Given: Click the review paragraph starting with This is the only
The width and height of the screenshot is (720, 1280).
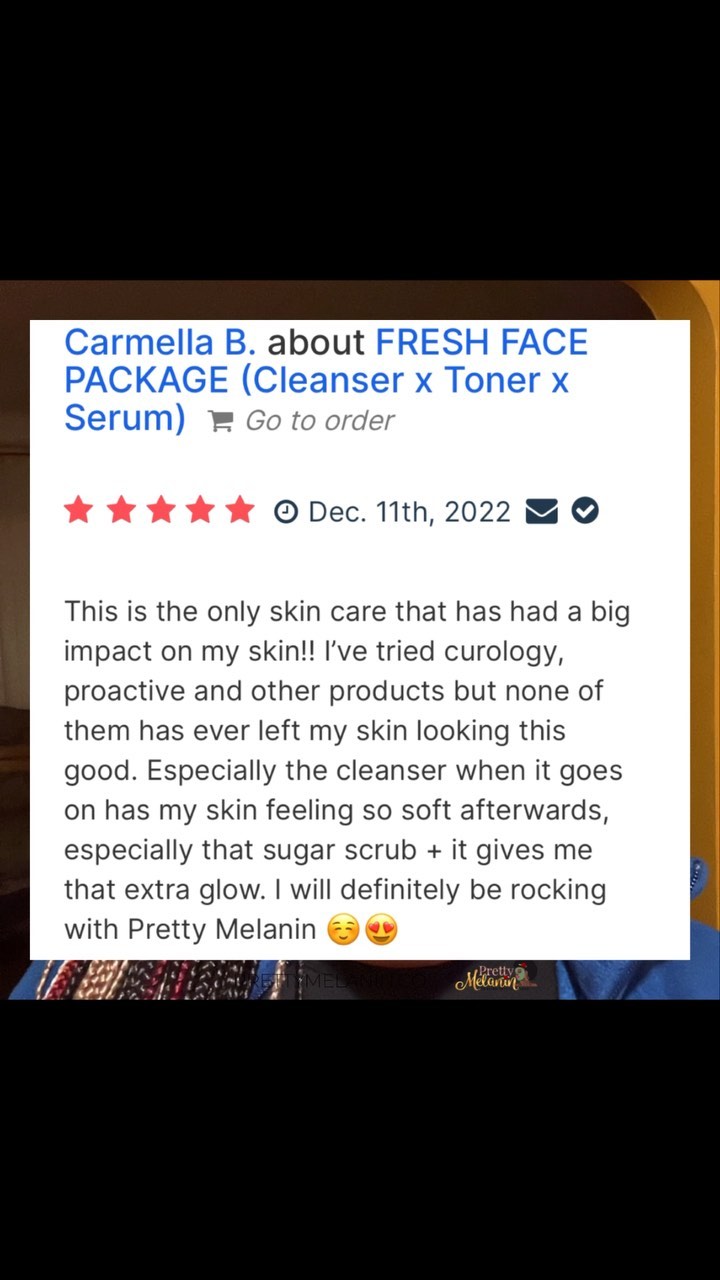Looking at the screenshot, I should (347, 770).
